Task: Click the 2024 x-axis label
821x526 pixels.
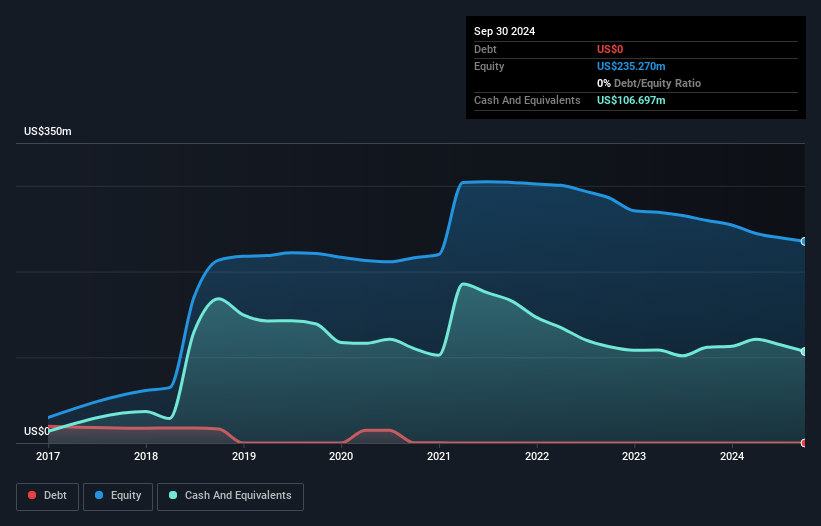Action: (732, 456)
